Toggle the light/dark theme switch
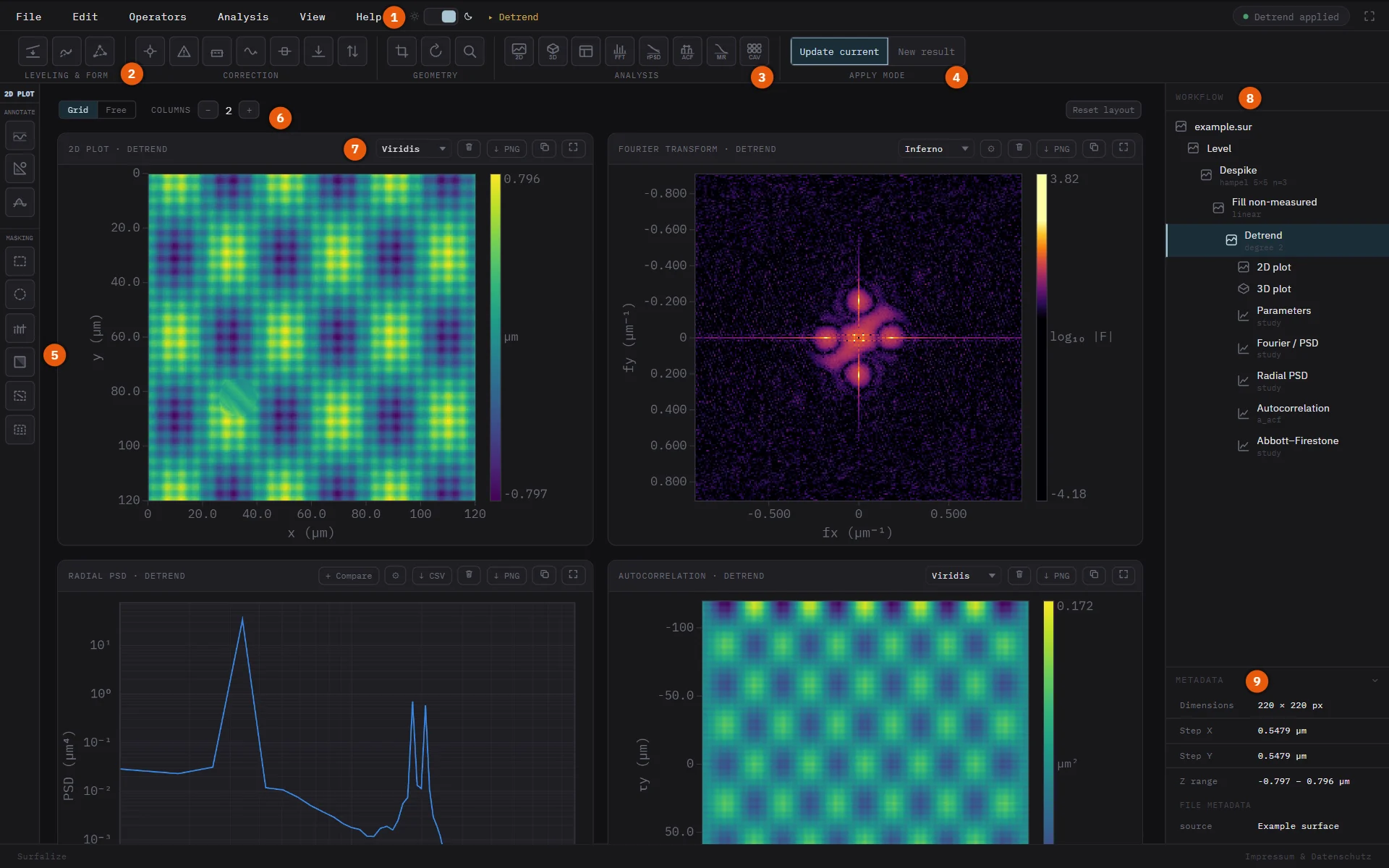 441,17
